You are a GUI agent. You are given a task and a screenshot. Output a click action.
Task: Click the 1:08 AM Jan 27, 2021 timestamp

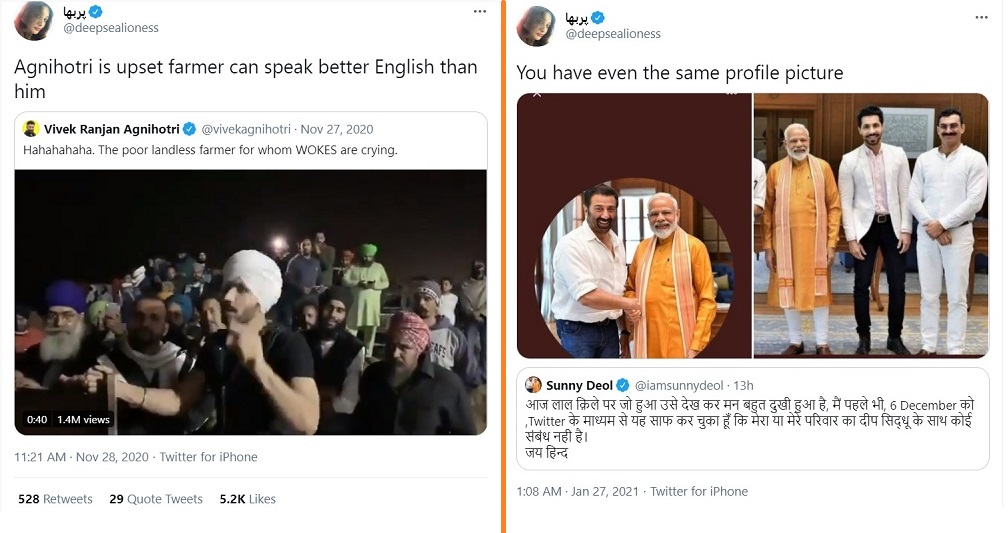[578, 491]
